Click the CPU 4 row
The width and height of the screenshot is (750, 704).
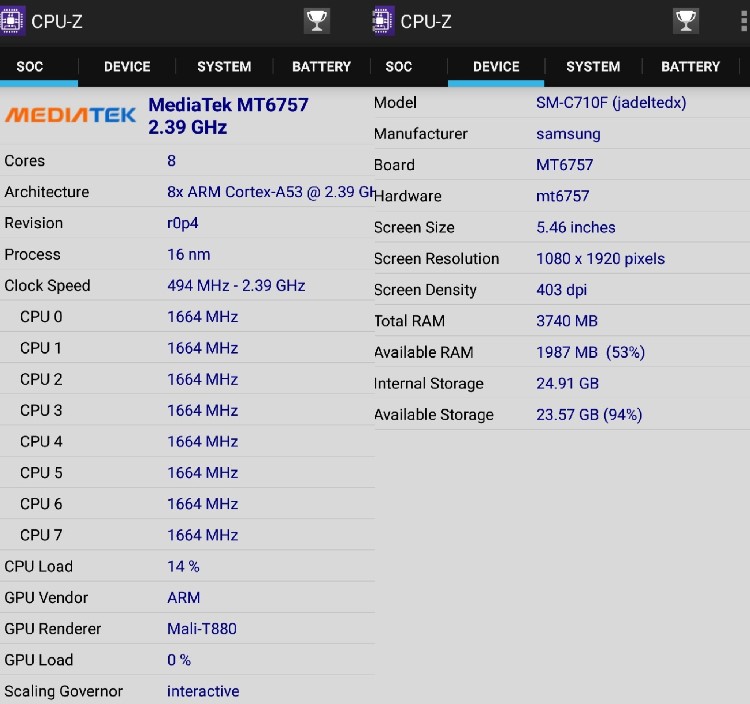click(x=188, y=441)
